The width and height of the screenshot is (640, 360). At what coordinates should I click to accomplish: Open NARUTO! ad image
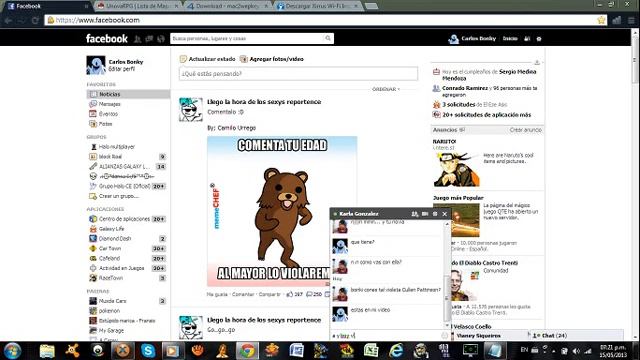coord(456,169)
